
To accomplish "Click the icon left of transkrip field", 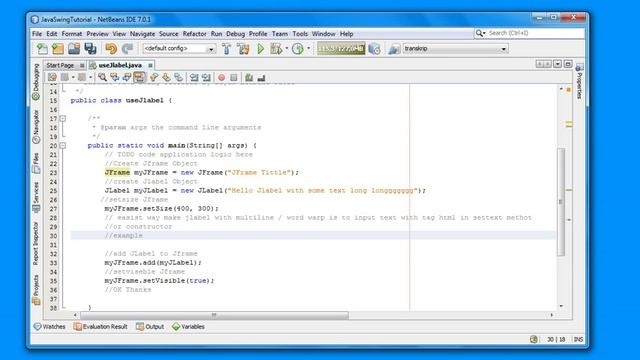I will pyautogui.click(x=394, y=49).
